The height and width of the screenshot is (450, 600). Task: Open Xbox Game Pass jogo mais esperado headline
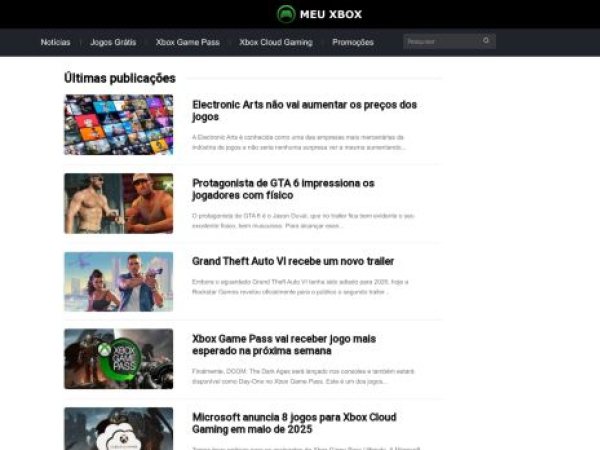pyautogui.click(x=284, y=345)
